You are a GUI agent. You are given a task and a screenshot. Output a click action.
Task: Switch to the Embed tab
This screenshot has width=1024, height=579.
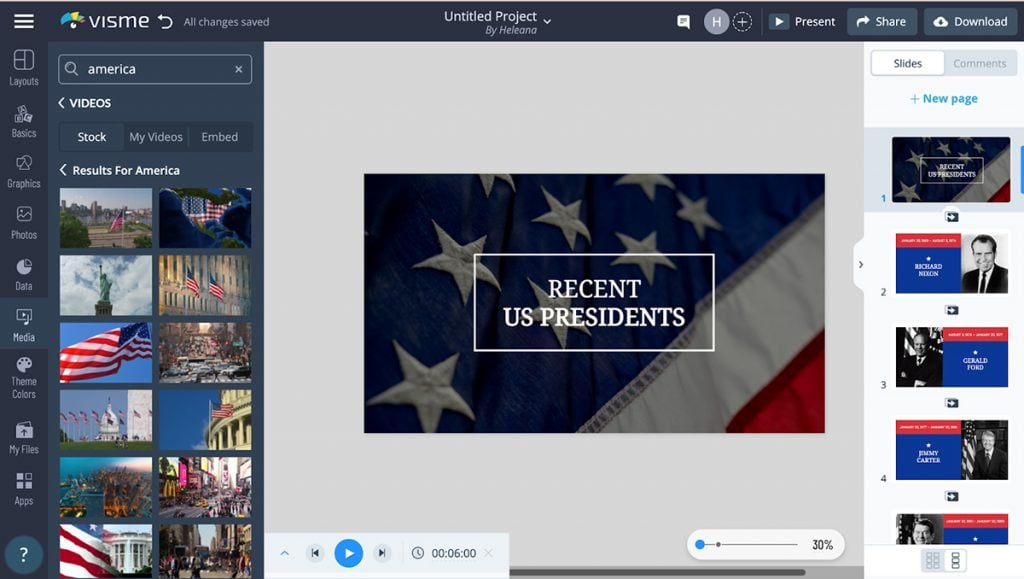click(x=219, y=137)
